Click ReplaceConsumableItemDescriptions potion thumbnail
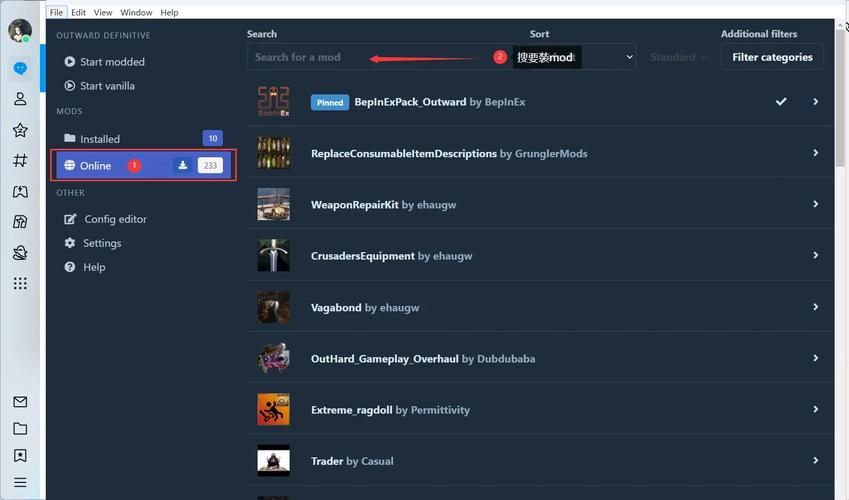Image resolution: width=849 pixels, height=500 pixels. pyautogui.click(x=273, y=153)
